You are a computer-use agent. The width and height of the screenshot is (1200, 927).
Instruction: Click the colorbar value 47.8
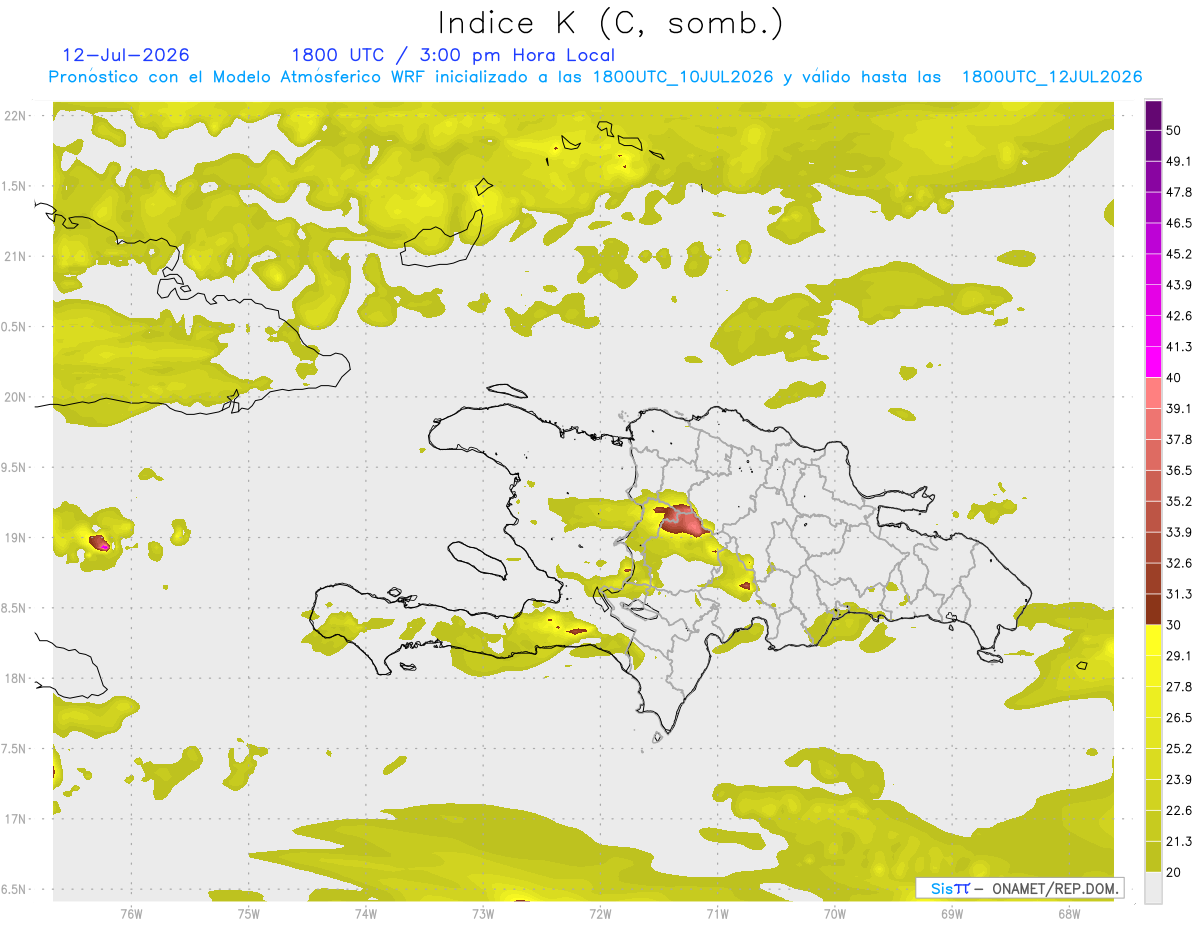pyautogui.click(x=1179, y=192)
